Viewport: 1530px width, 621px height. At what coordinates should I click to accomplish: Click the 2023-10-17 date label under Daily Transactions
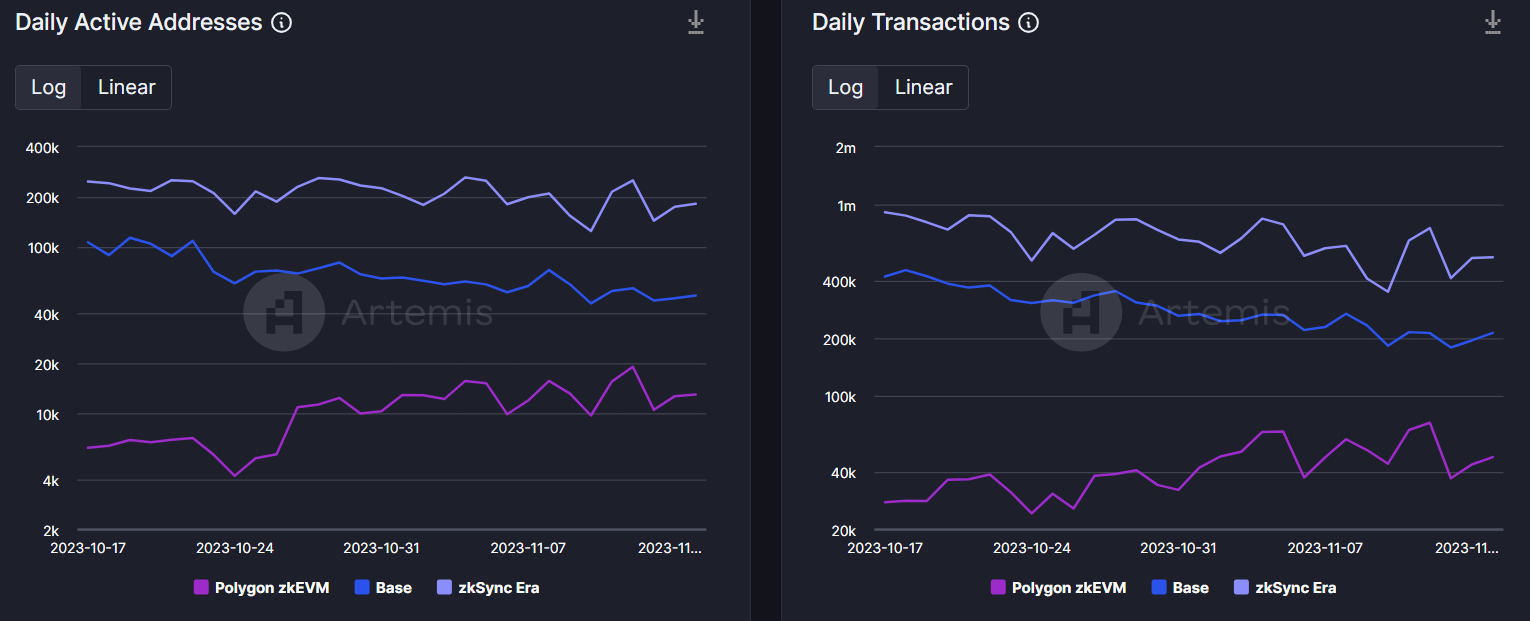click(x=886, y=548)
